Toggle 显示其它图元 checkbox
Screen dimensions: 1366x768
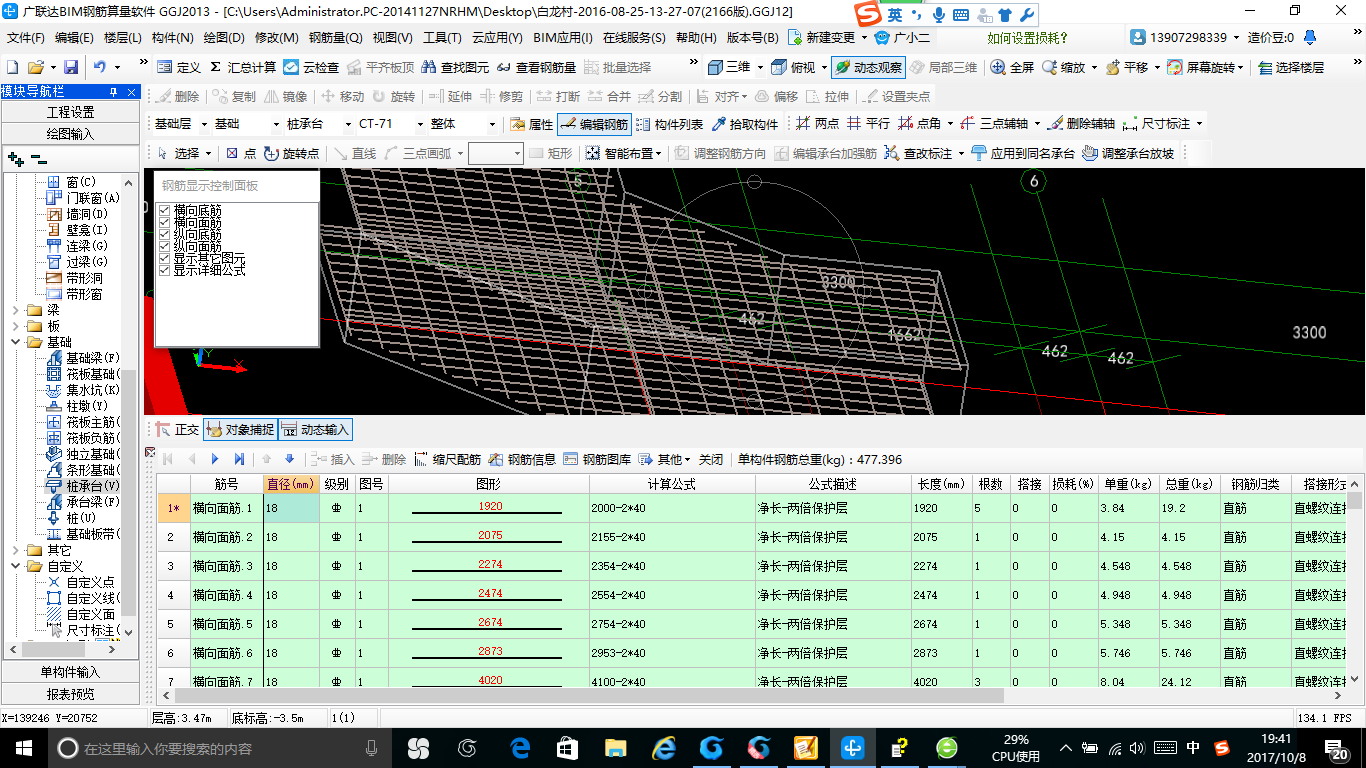165,258
